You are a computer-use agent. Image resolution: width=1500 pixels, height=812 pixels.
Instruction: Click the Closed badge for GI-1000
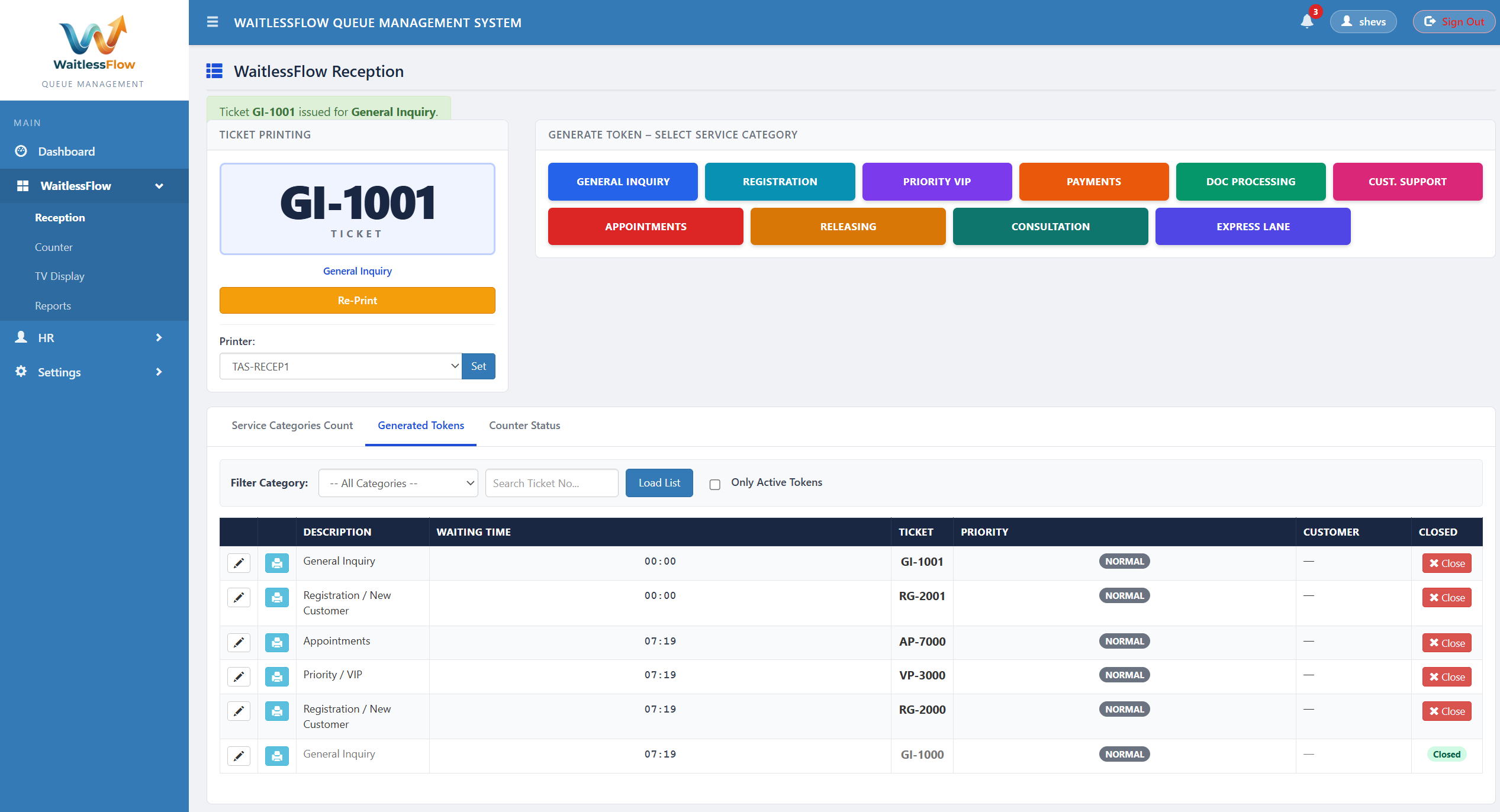tap(1446, 754)
